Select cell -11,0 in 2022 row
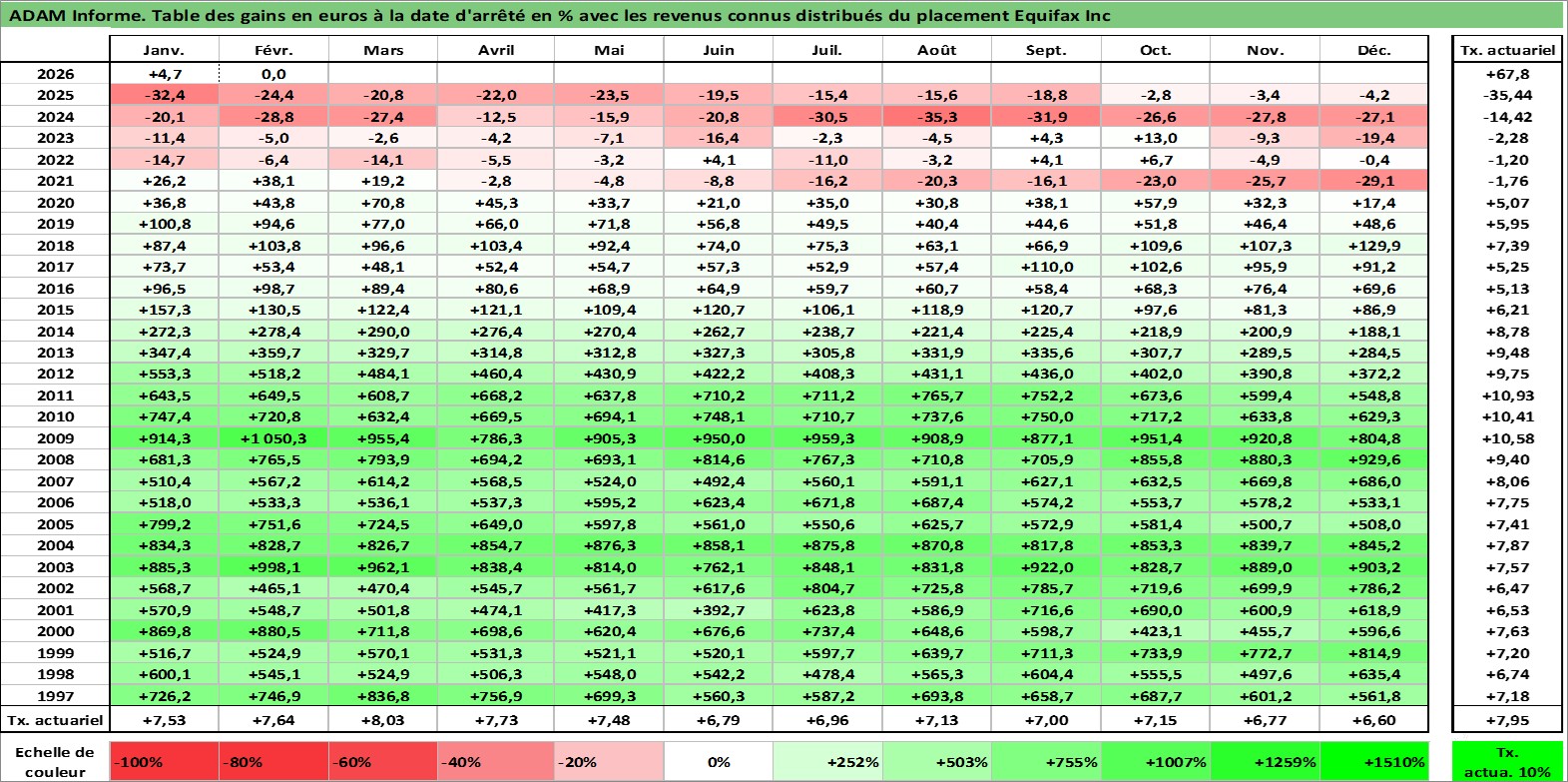 point(827,160)
